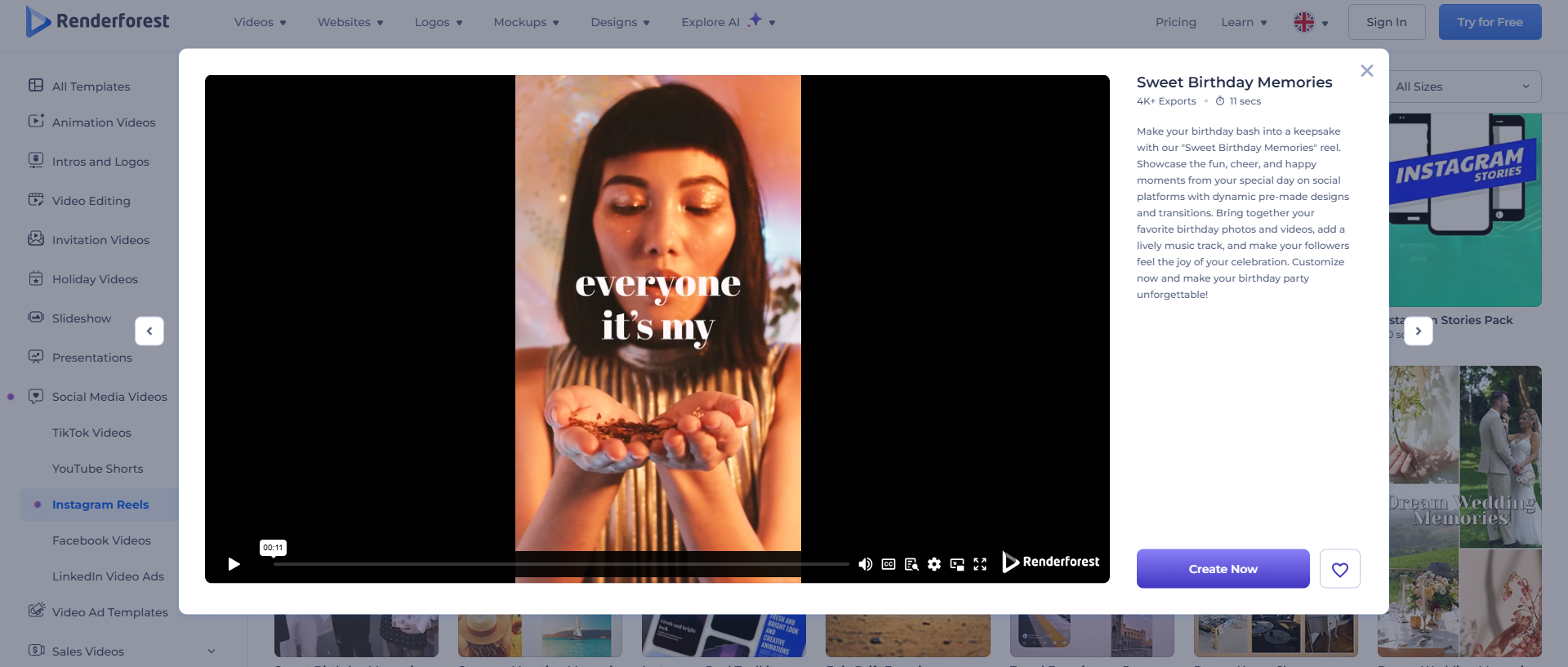
Task: Toggle picture-in-picture mode
Action: (957, 564)
